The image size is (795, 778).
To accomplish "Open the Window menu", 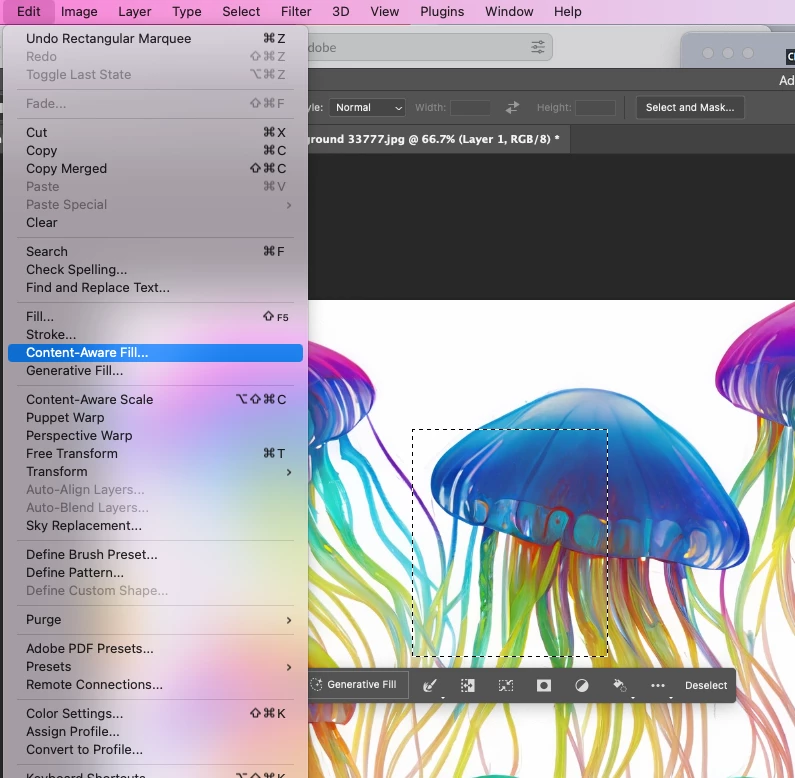I will pyautogui.click(x=509, y=11).
